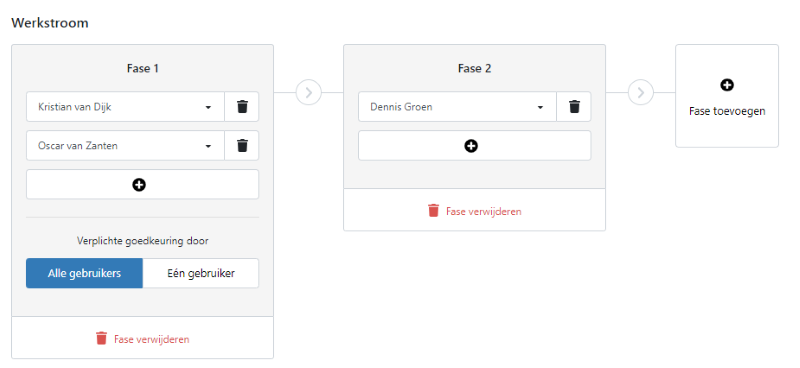Expand the Oscar van Zanten dropdown
The height and width of the screenshot is (368, 800).
pyautogui.click(x=126, y=146)
